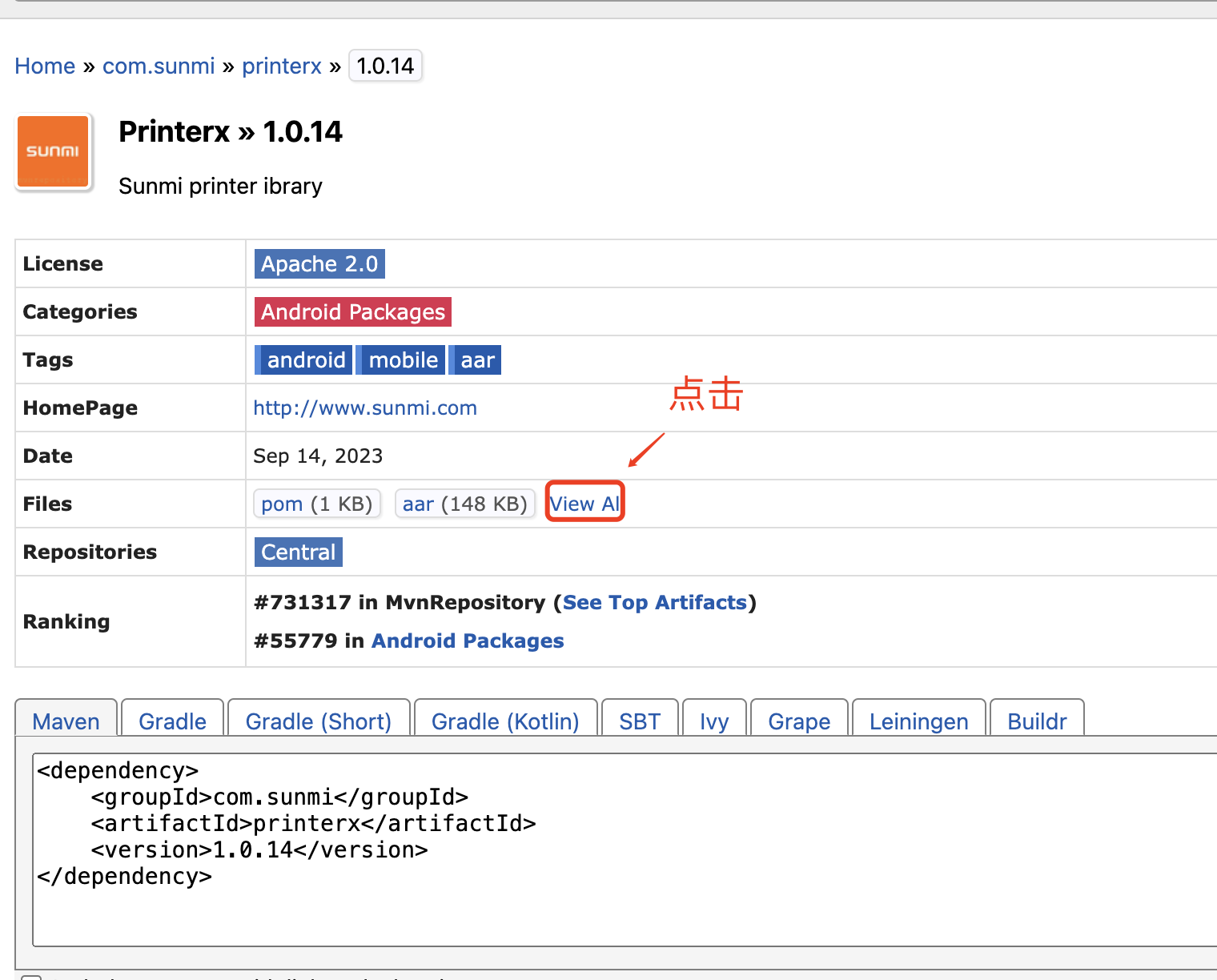Switch to the Grape tab
Screen dimensions: 1217x980
[x=799, y=719]
